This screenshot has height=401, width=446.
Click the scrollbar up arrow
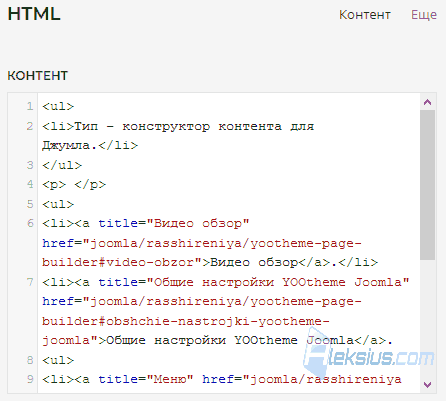(x=427, y=102)
